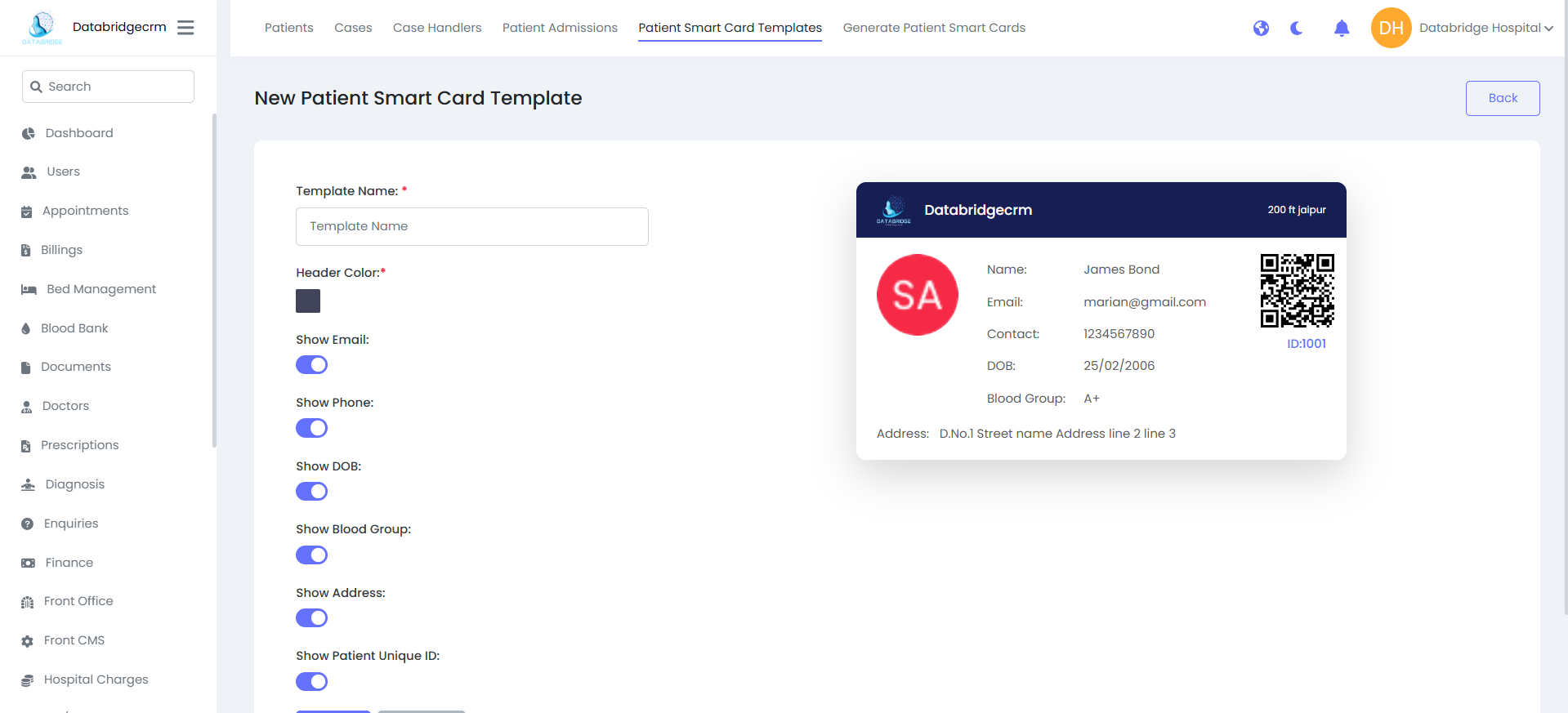Click the James Bond name on card
Screen dimensions: 1568x713
coord(1121,270)
